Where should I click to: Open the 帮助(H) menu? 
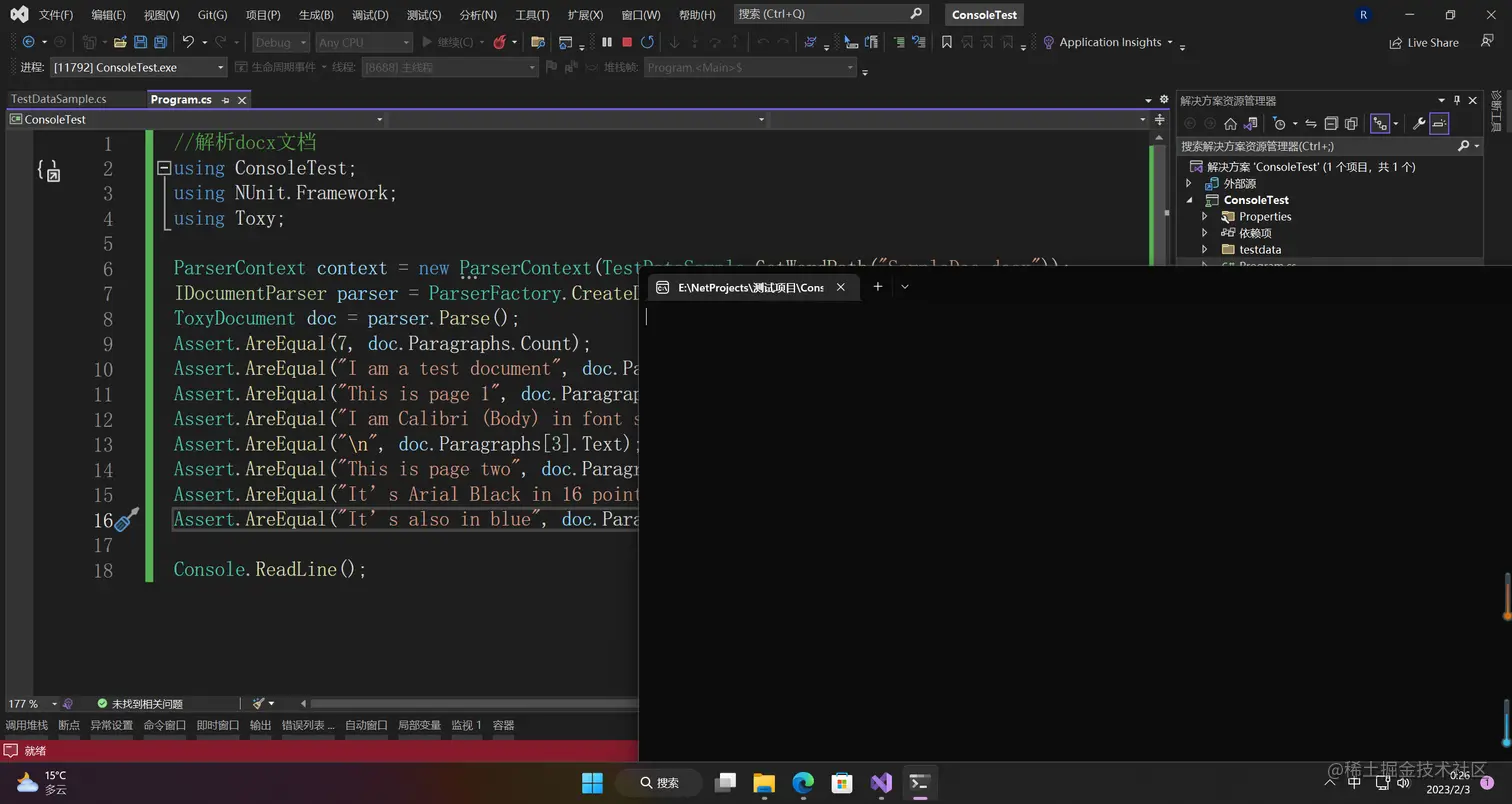697,15
